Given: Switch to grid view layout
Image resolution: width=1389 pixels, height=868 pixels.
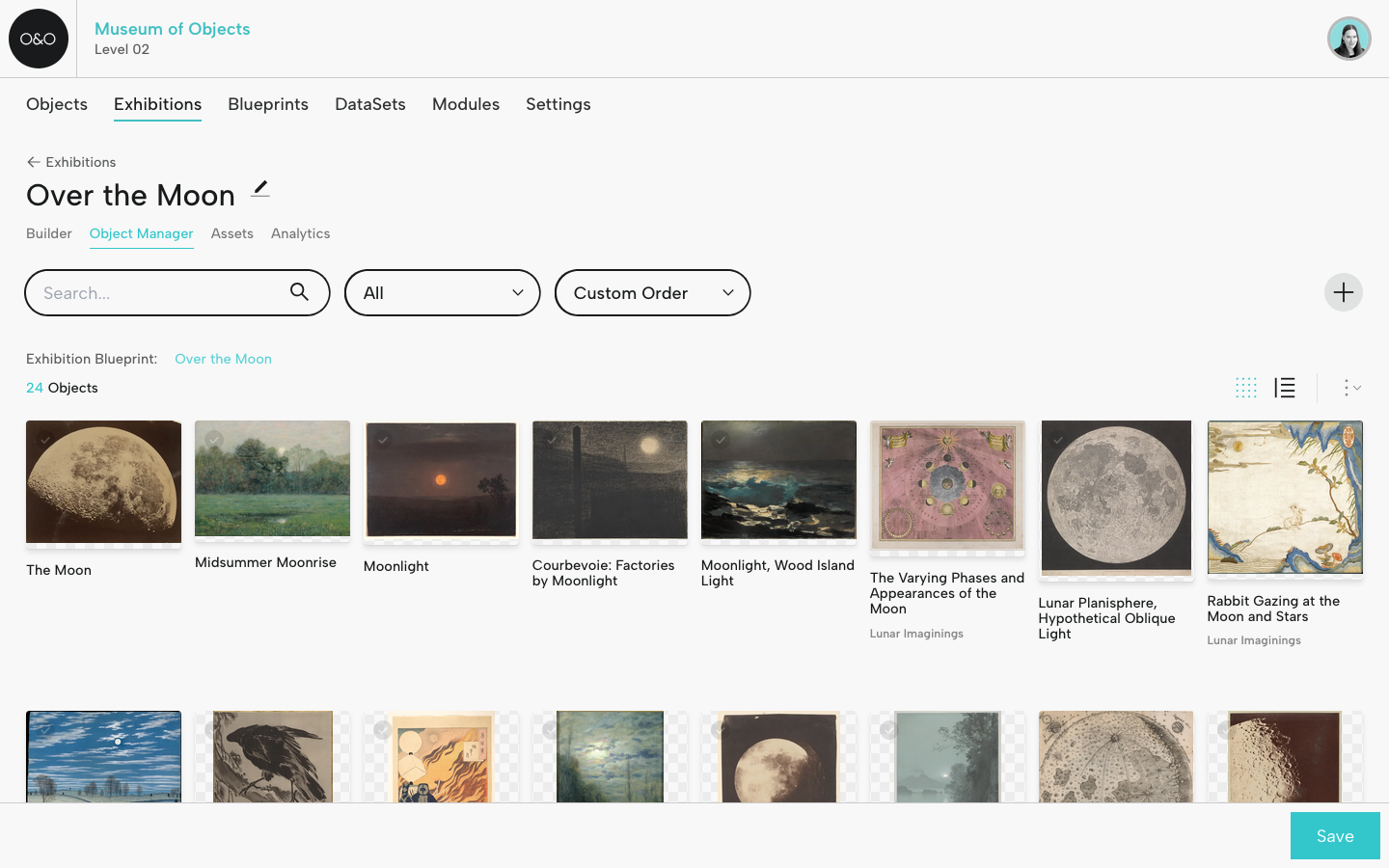Looking at the screenshot, I should 1246,387.
